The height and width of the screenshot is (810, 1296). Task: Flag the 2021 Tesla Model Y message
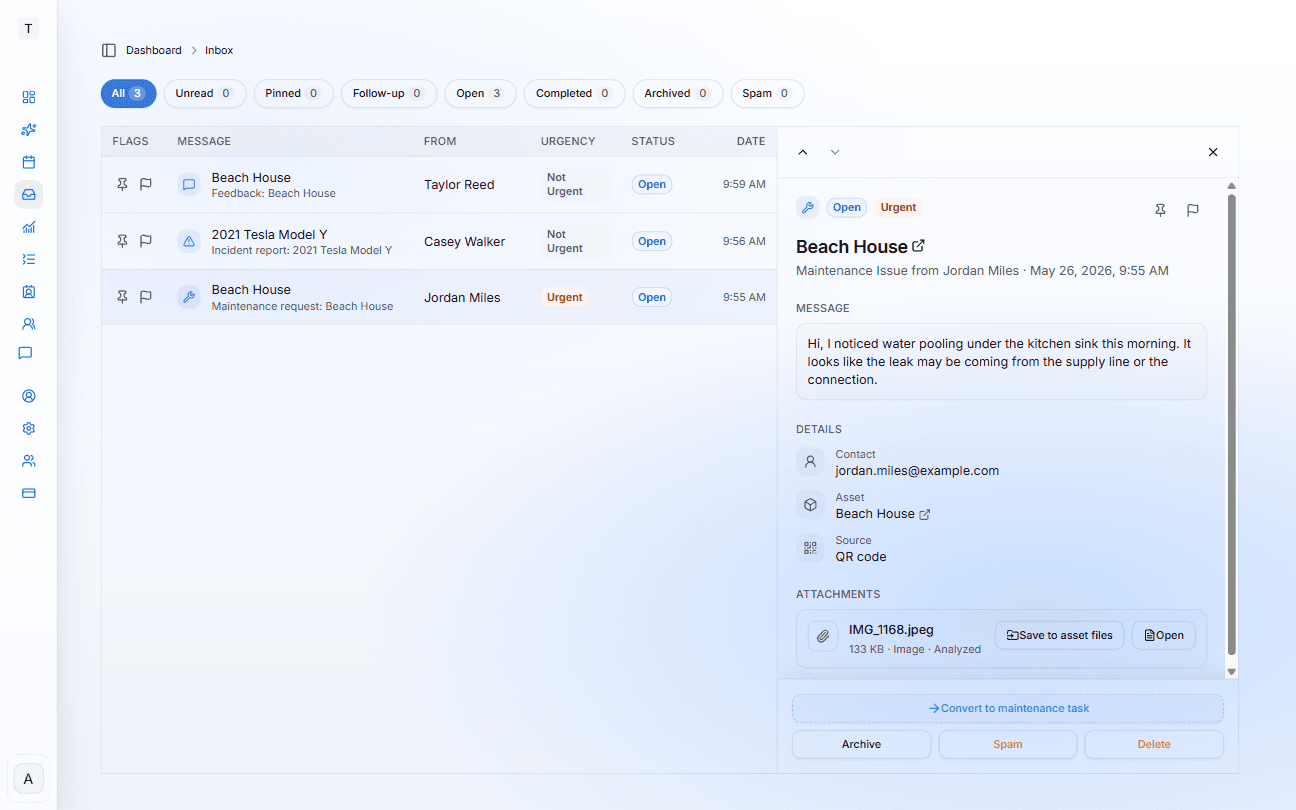pos(146,241)
